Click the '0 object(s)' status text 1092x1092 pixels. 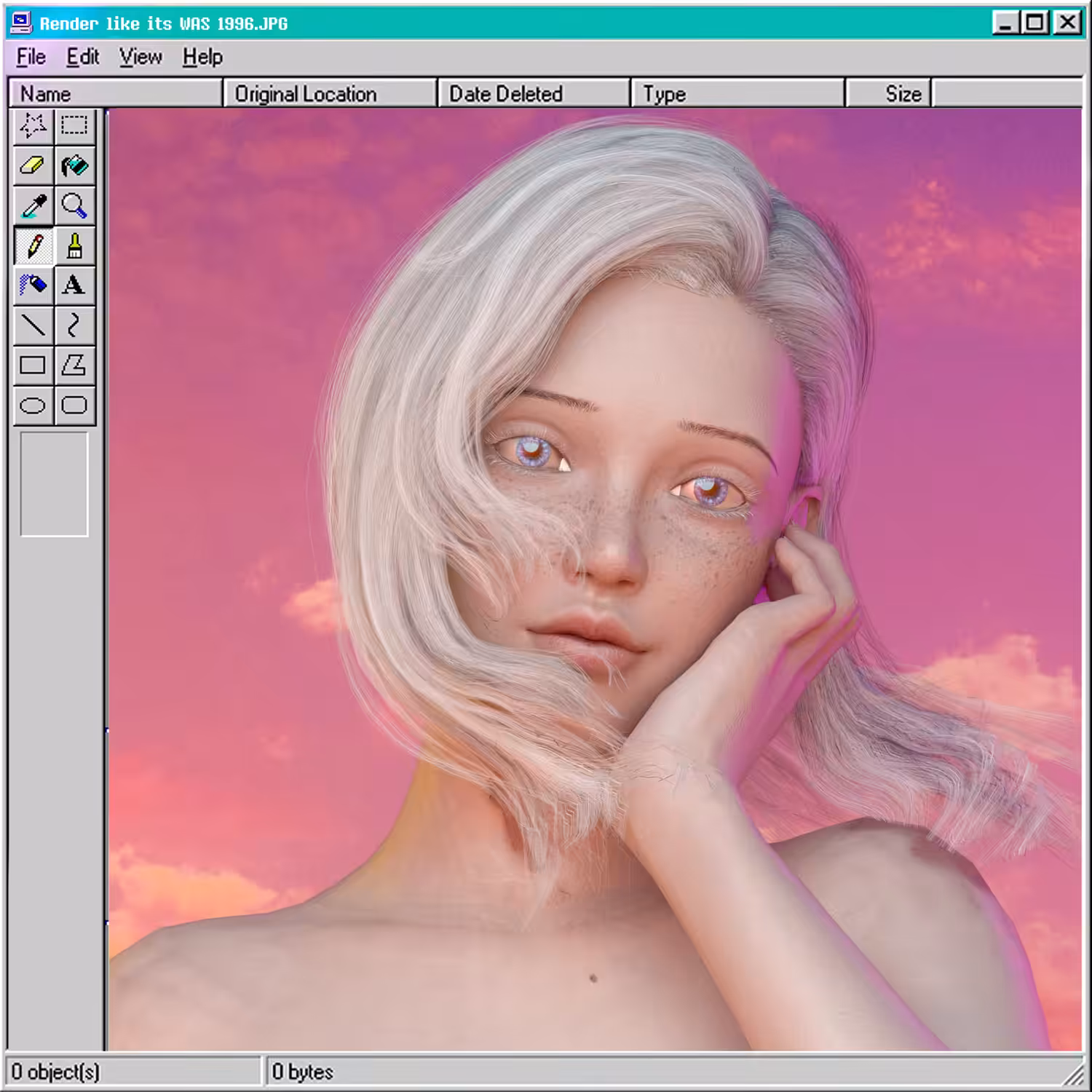[55, 1072]
